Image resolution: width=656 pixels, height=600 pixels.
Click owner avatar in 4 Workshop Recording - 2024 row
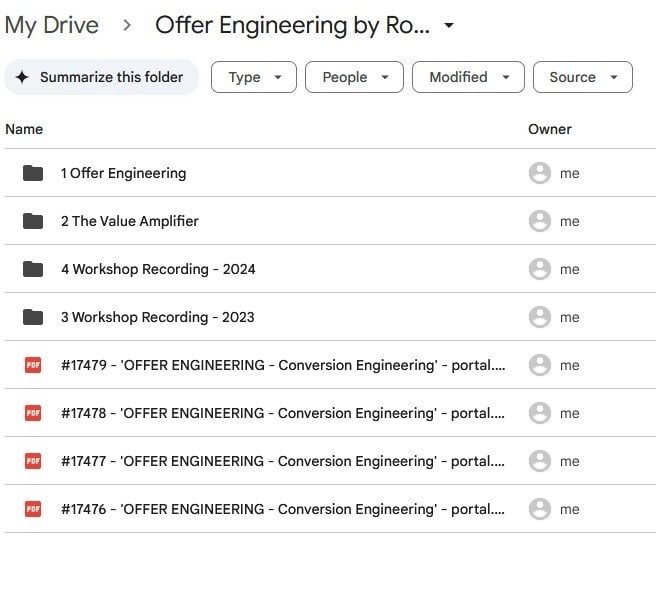pos(540,269)
